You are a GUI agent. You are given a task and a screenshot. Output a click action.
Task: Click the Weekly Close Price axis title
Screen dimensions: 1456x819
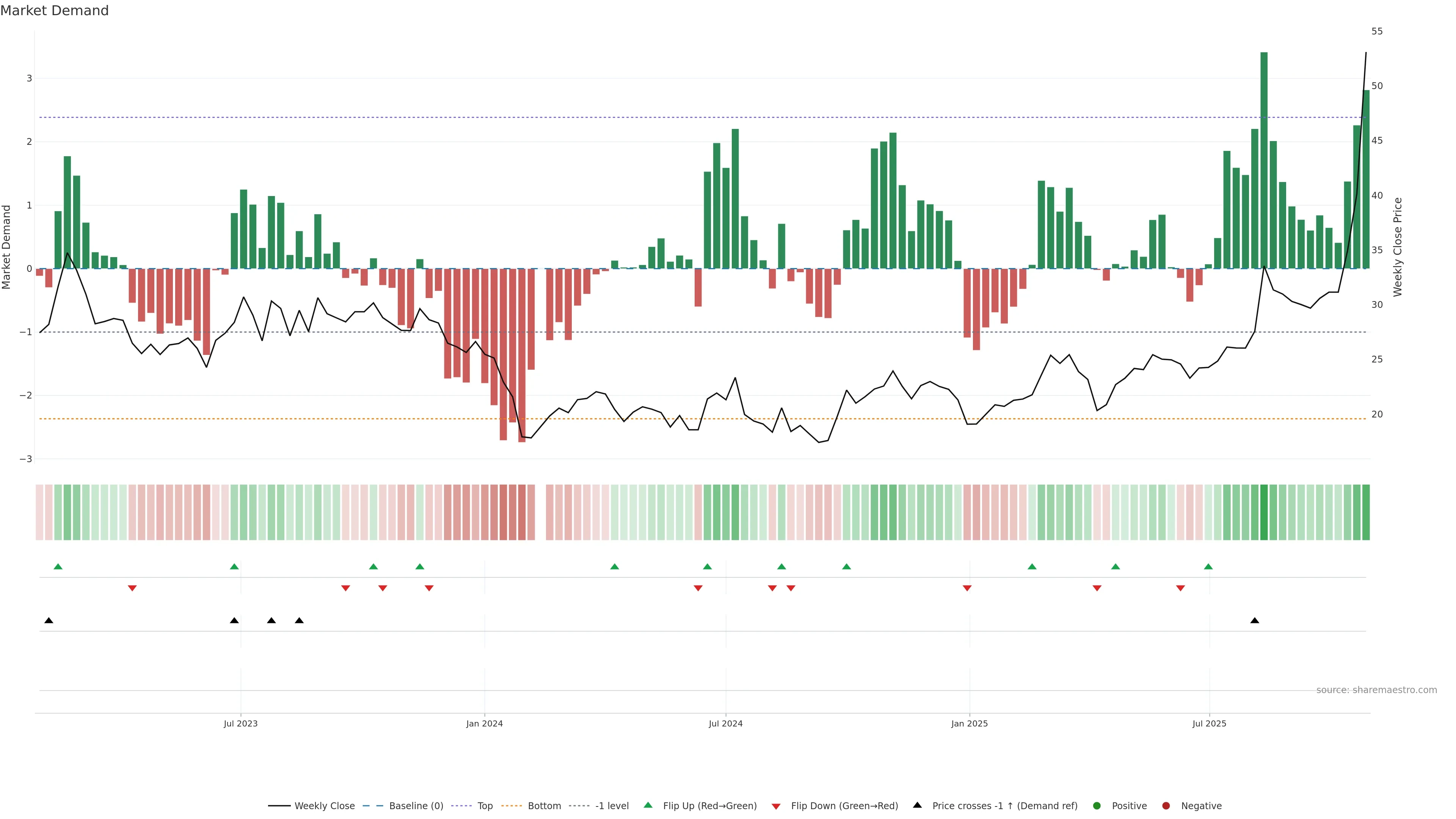(1397, 247)
